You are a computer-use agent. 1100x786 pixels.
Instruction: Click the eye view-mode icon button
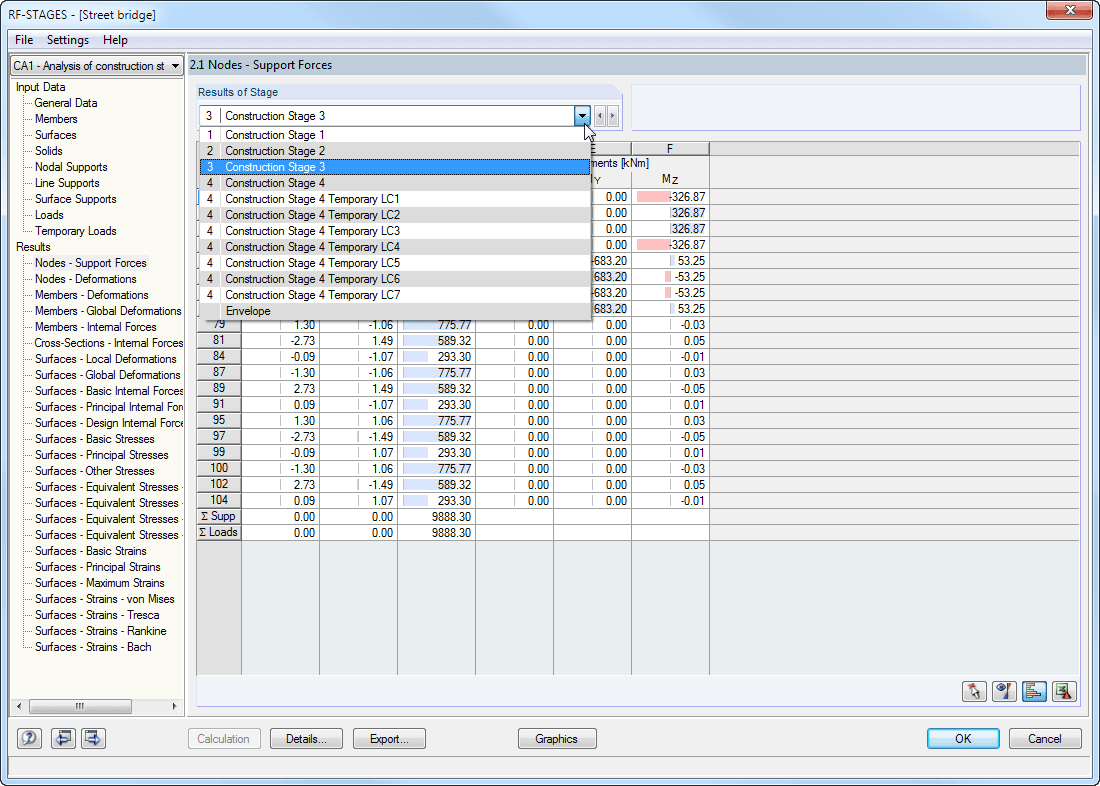(x=1005, y=691)
